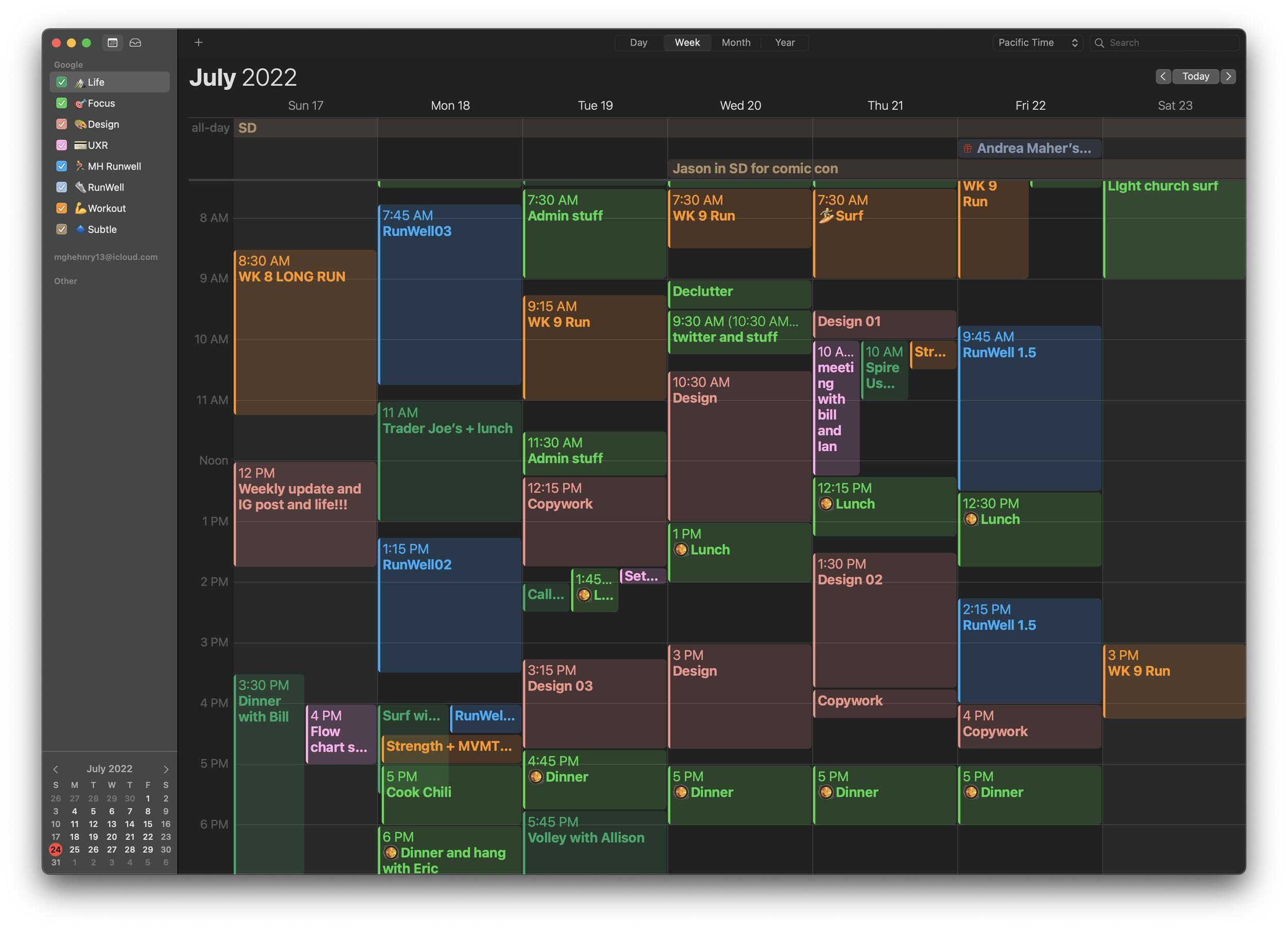Click next month arrow in mini calendar

click(x=166, y=769)
